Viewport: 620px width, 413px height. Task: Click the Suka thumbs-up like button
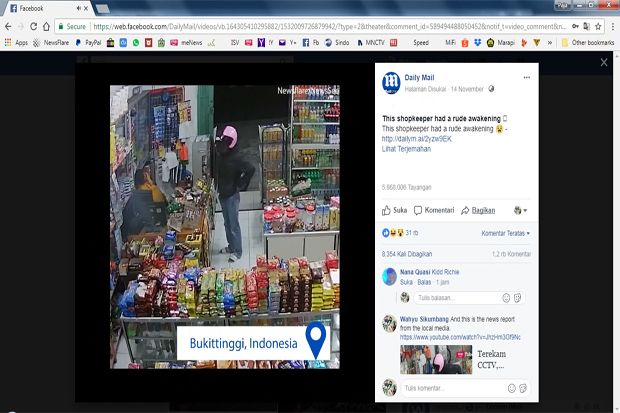pyautogui.click(x=394, y=210)
